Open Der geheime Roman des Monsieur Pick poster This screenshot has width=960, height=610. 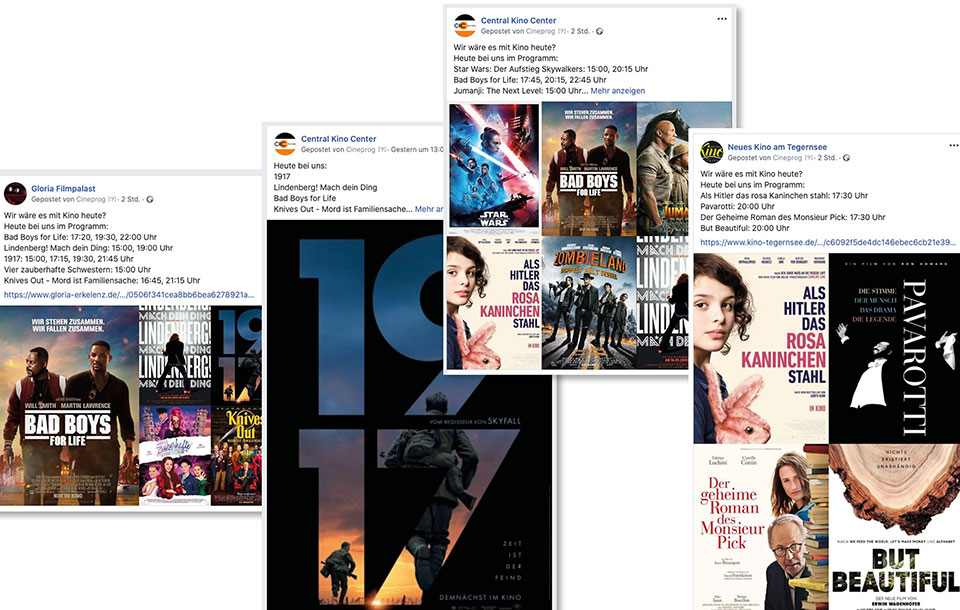click(761, 527)
